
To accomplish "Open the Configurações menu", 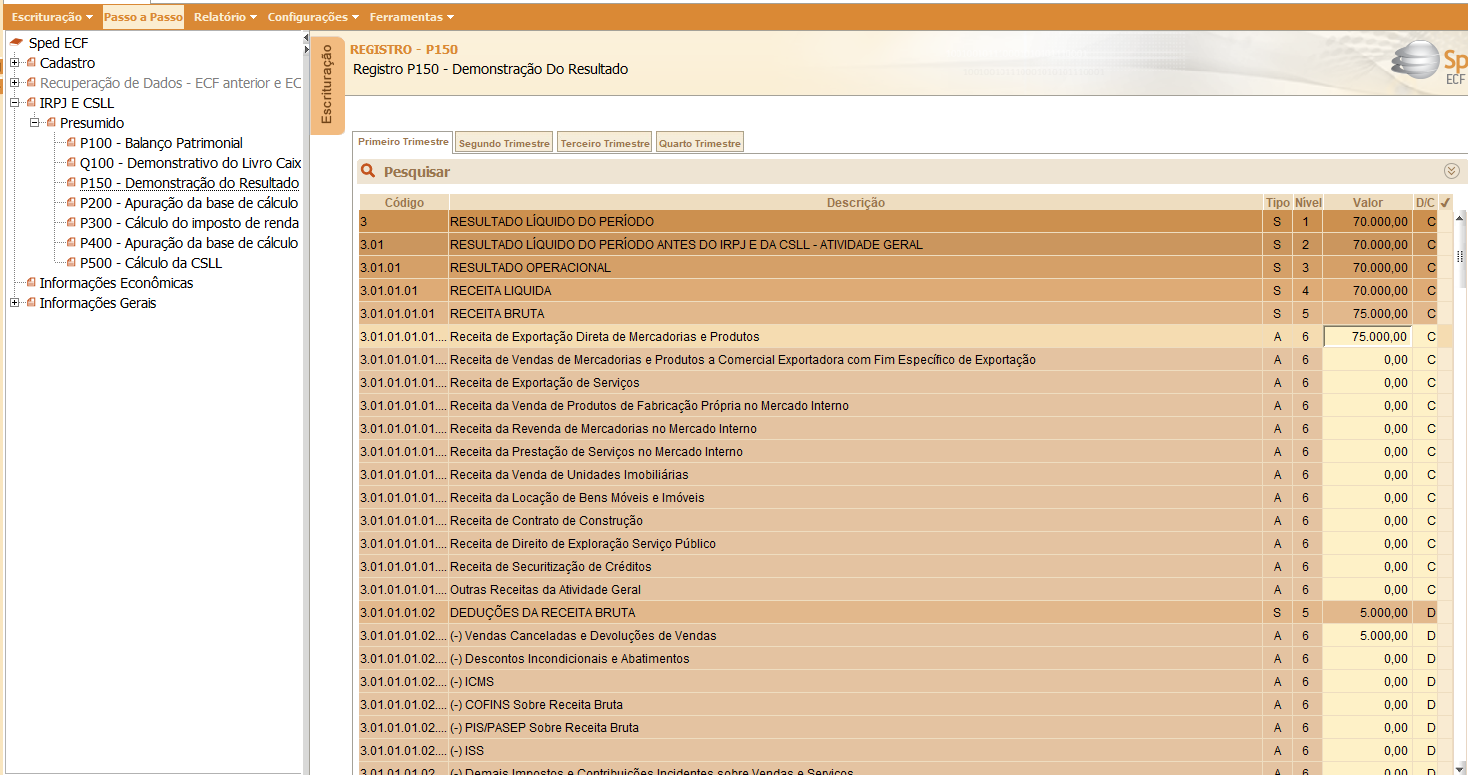I will click(314, 17).
